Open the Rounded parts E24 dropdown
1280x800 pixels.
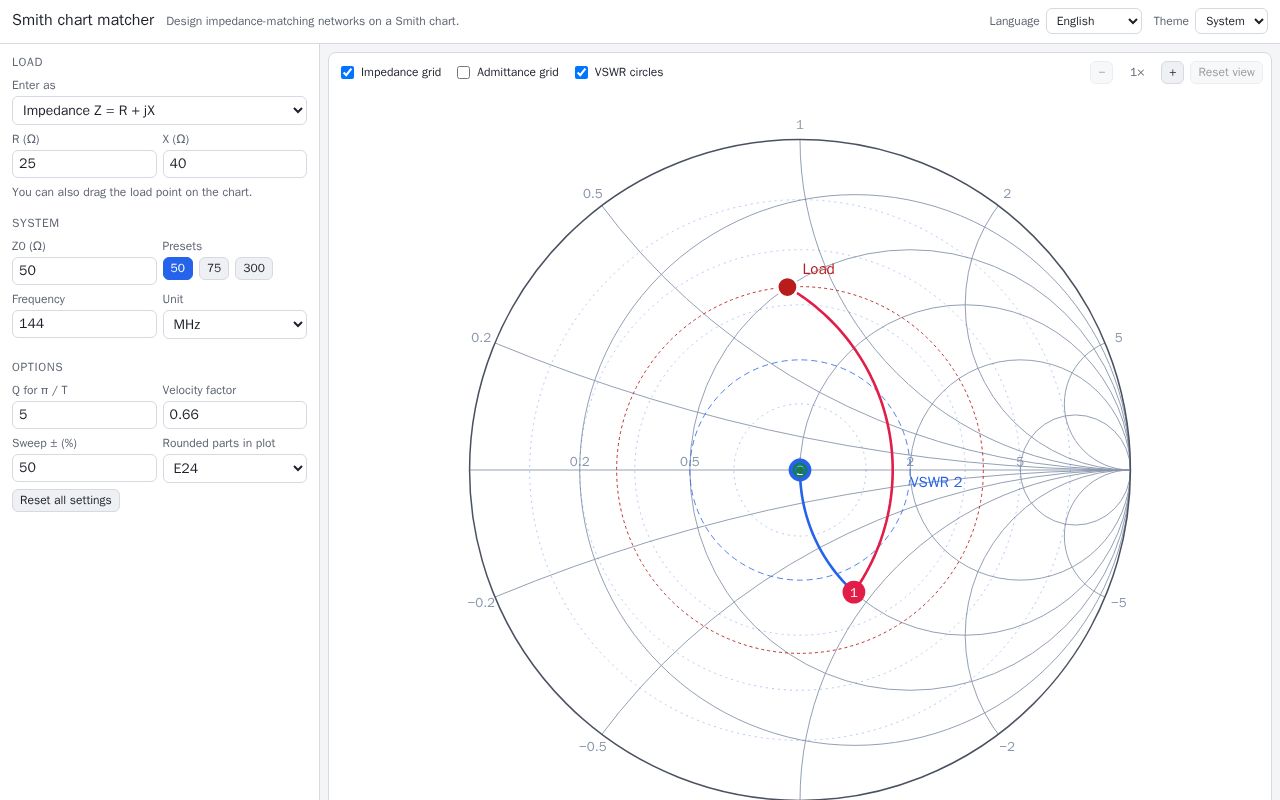[235, 468]
